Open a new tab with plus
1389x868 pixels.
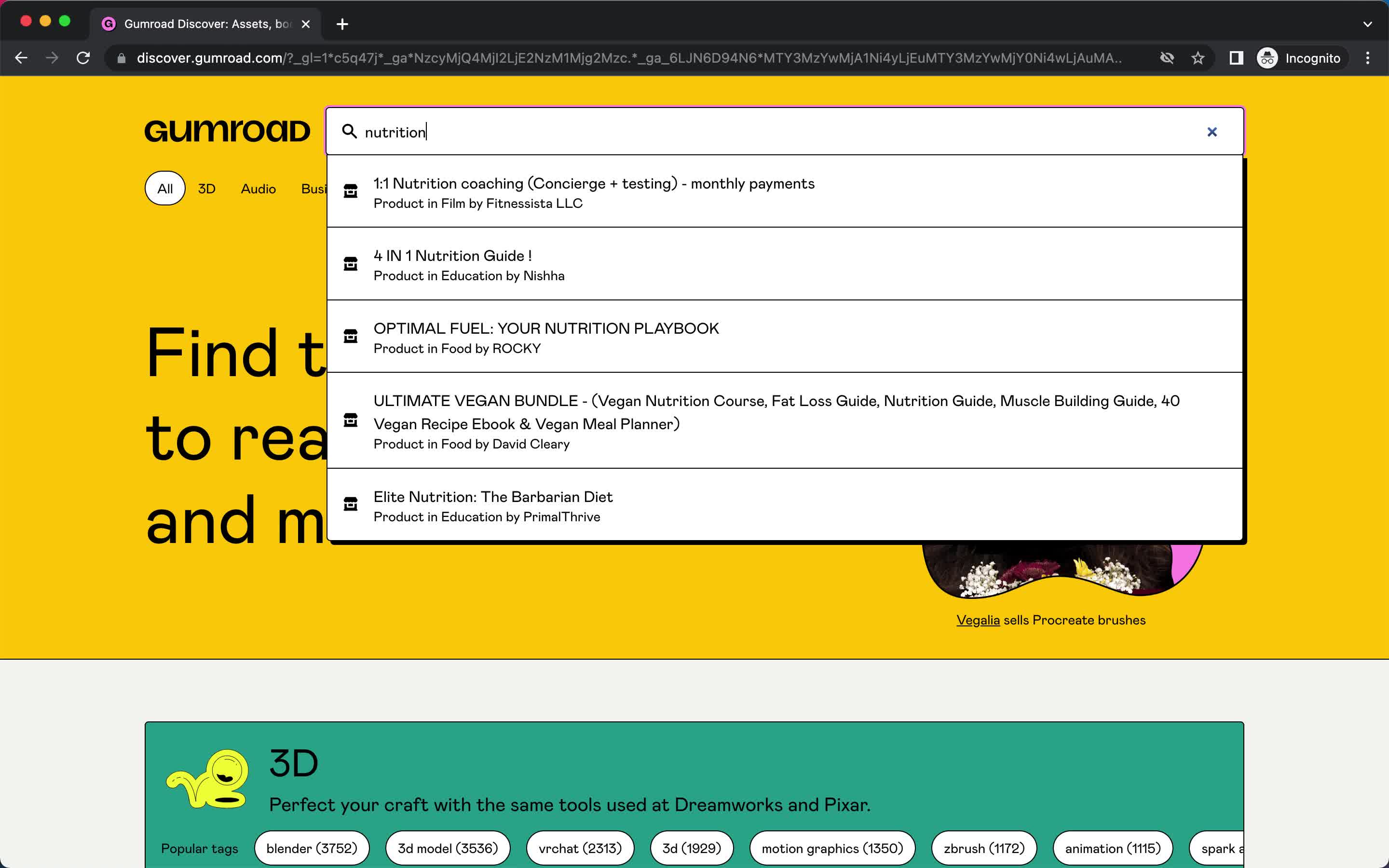click(x=342, y=24)
